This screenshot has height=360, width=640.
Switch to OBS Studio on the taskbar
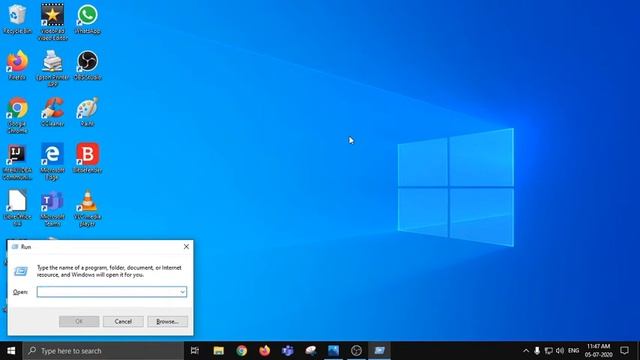356,351
